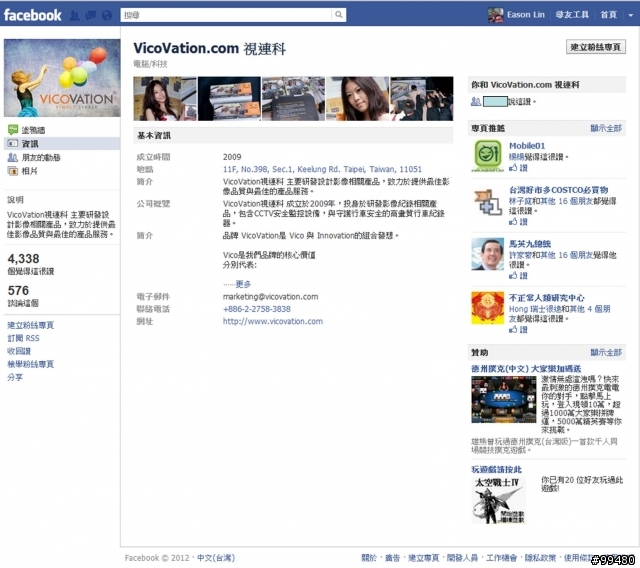The width and height of the screenshot is (640, 568).
Task: Click the search magnifier button
Action: tap(339, 15)
